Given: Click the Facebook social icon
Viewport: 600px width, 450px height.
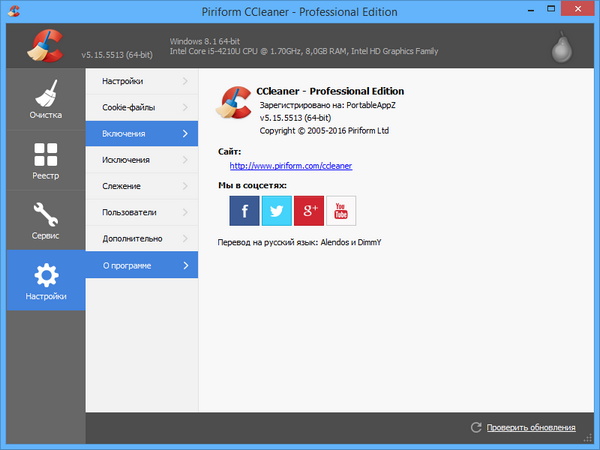Looking at the screenshot, I should [244, 211].
